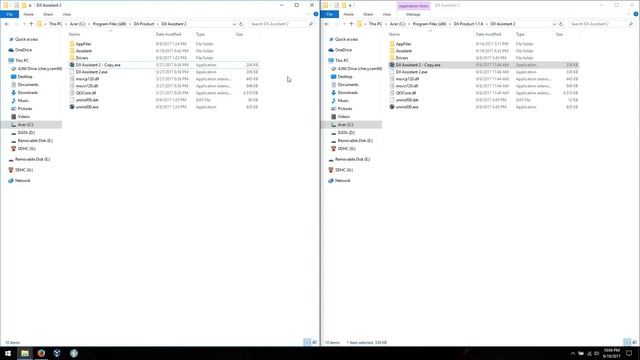This screenshot has height=360, width=640.
Task: Expand ribbon chevron in right window
Action: coord(629,14)
